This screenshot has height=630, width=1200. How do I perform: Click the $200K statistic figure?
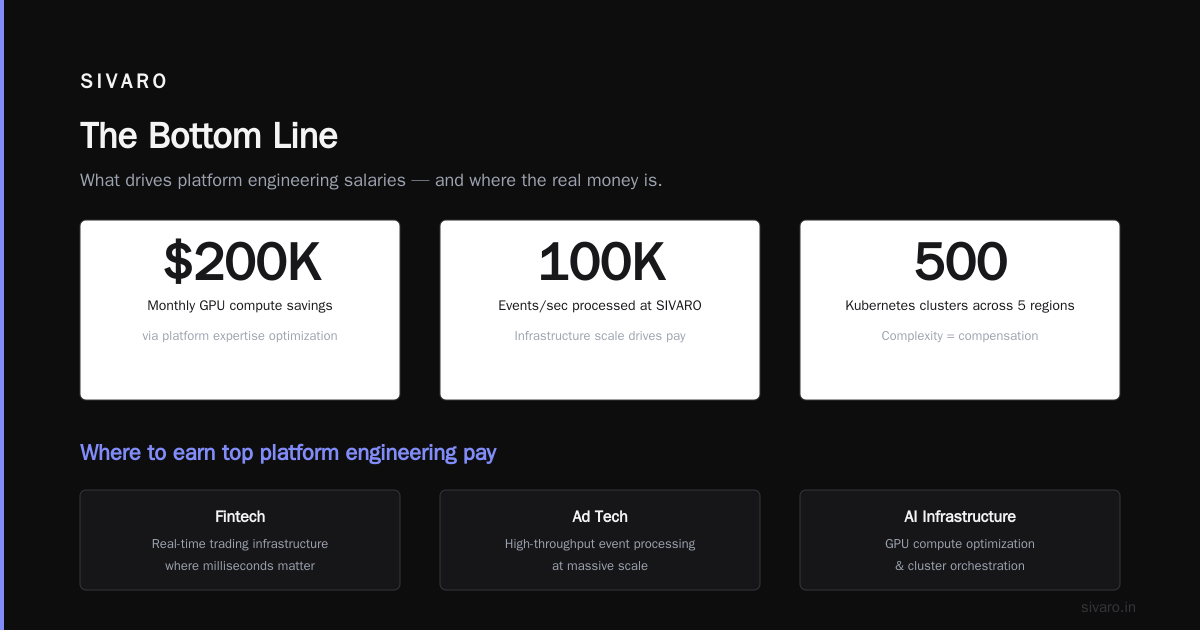(240, 263)
